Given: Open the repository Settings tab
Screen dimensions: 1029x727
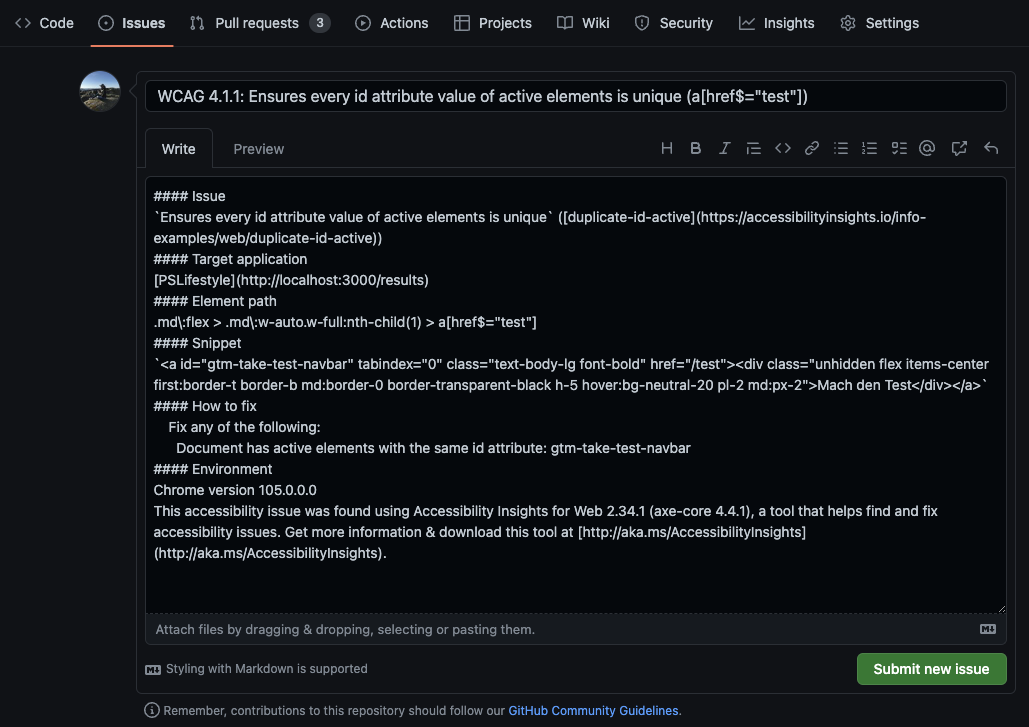Looking at the screenshot, I should click(879, 23).
